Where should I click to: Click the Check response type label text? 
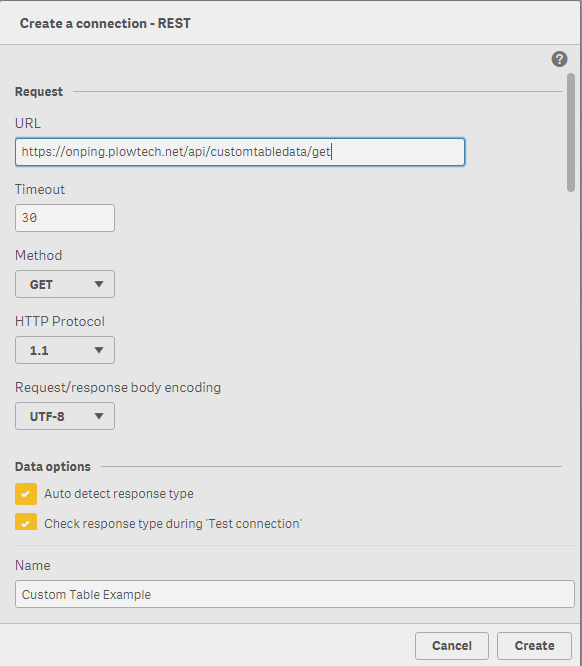coord(172,524)
